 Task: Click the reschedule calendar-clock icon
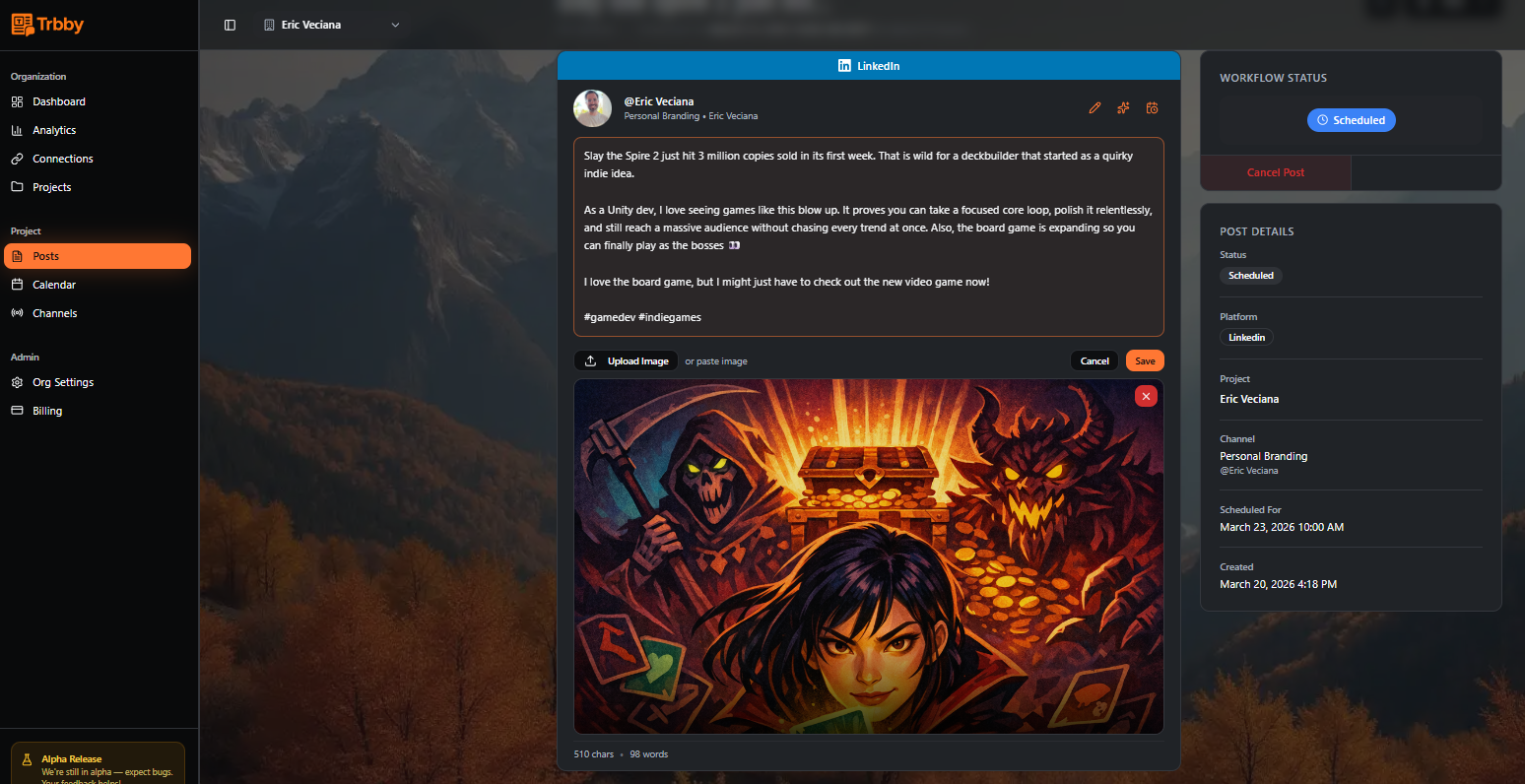tap(1152, 108)
